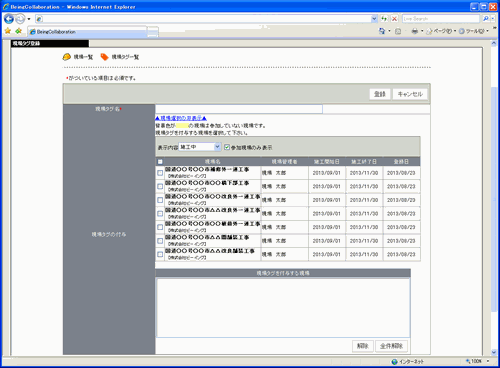Uncheck 参加現場のみ表示 checkbox
This screenshot has width=500, height=368.
coord(227,147)
